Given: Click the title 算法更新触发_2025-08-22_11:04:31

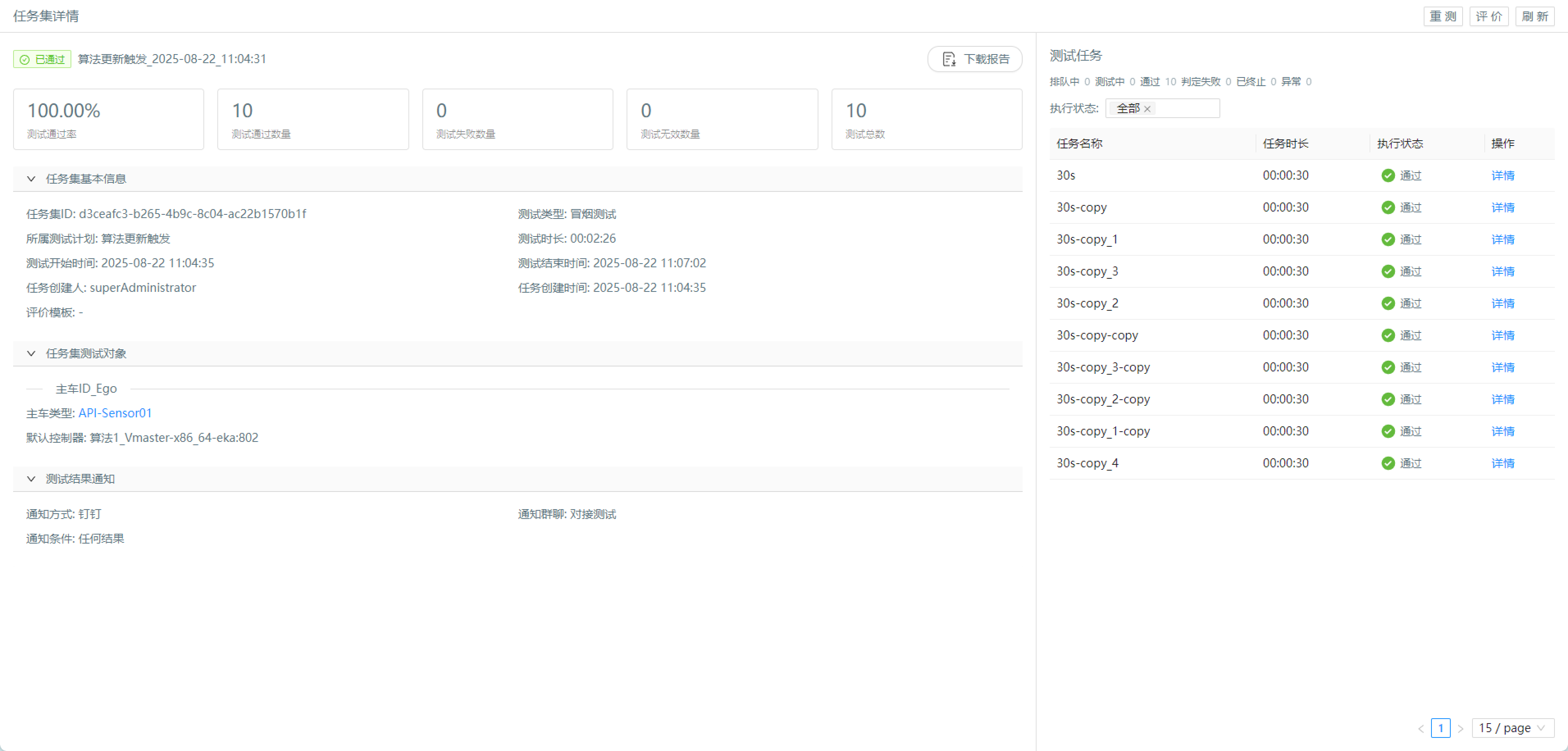Looking at the screenshot, I should pos(172,59).
